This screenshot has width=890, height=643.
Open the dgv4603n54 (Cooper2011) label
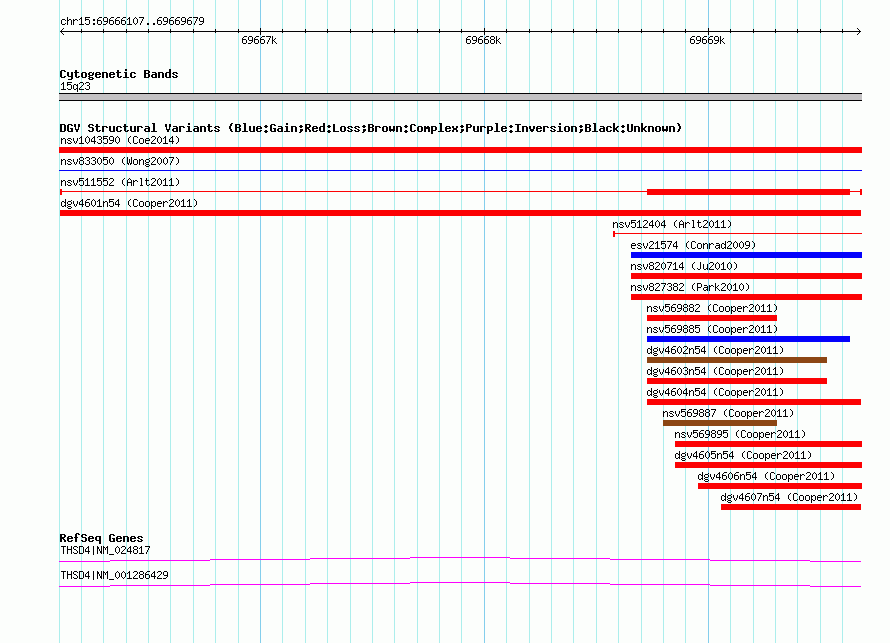click(x=715, y=371)
